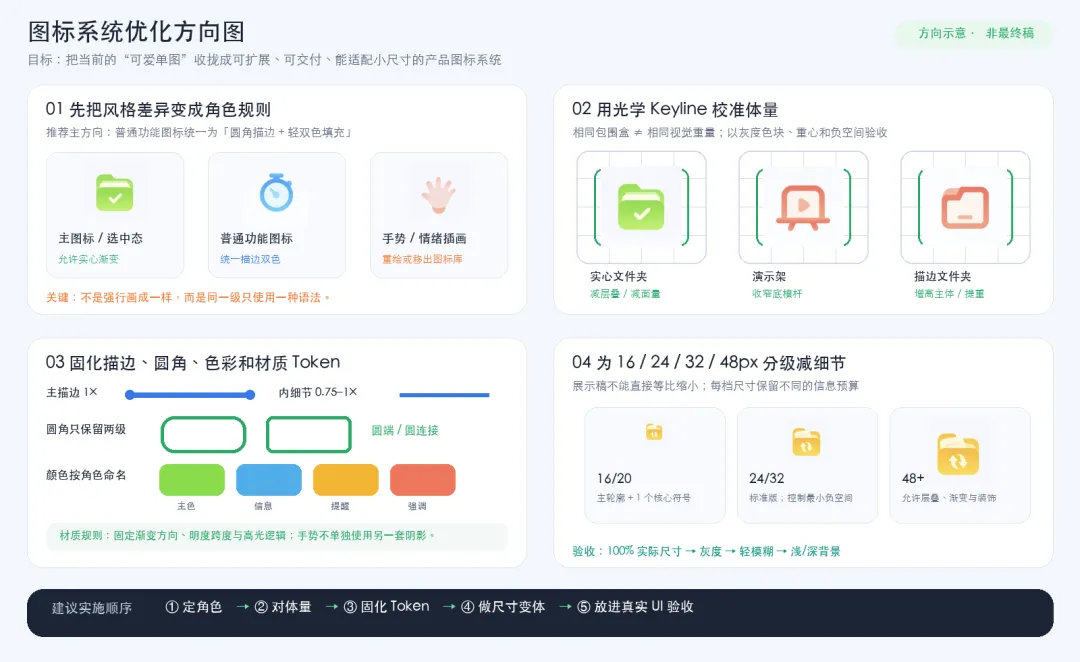Click the tiny sync folder icon in the 16/20 card
The height and width of the screenshot is (662, 1080).
tap(654, 432)
